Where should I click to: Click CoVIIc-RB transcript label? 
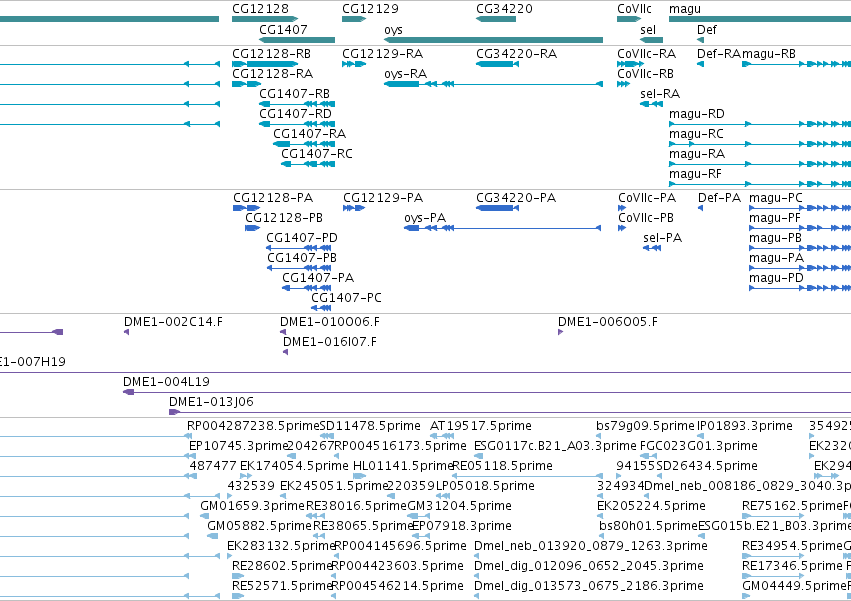(x=645, y=74)
